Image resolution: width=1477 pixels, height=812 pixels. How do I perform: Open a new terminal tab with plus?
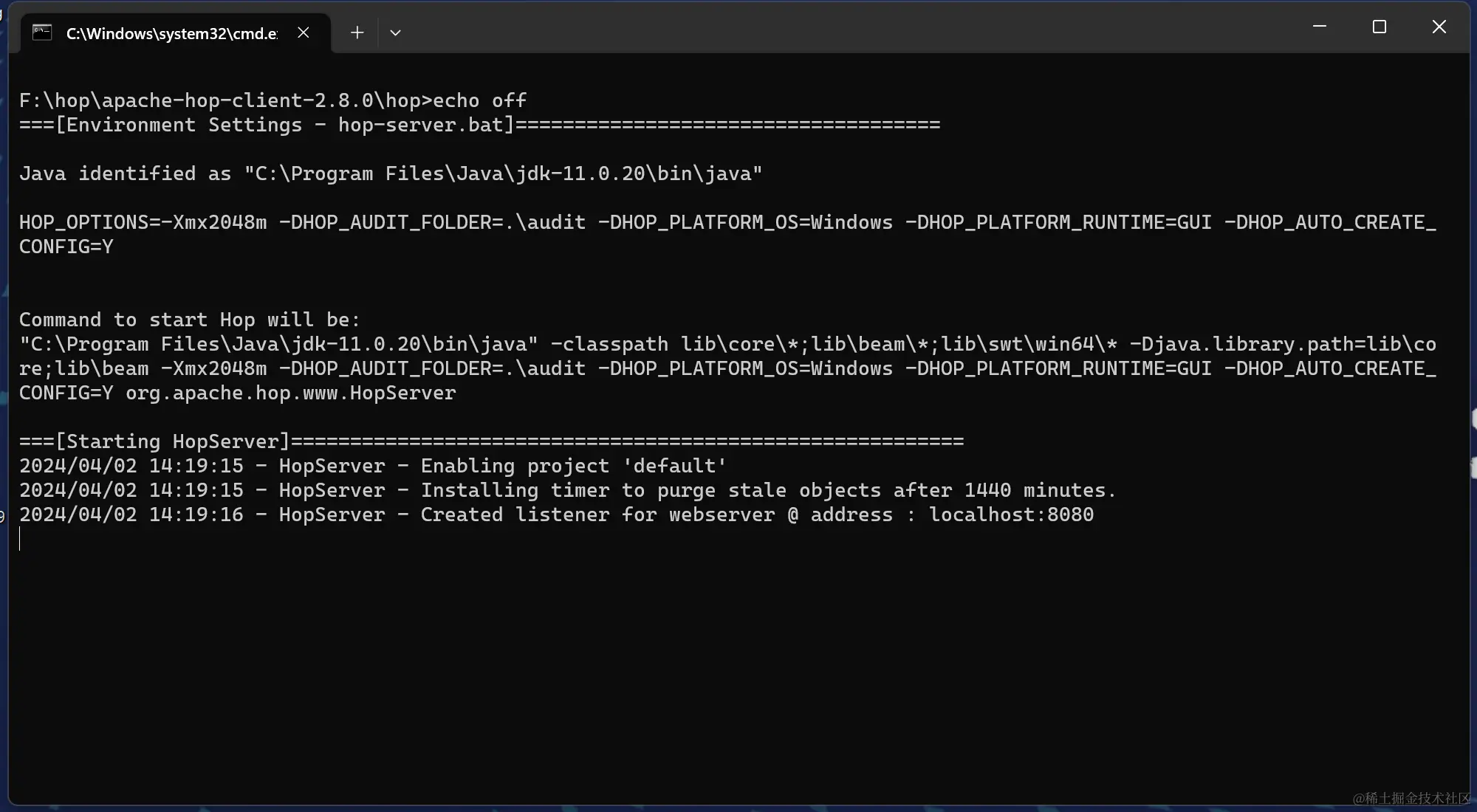357,32
